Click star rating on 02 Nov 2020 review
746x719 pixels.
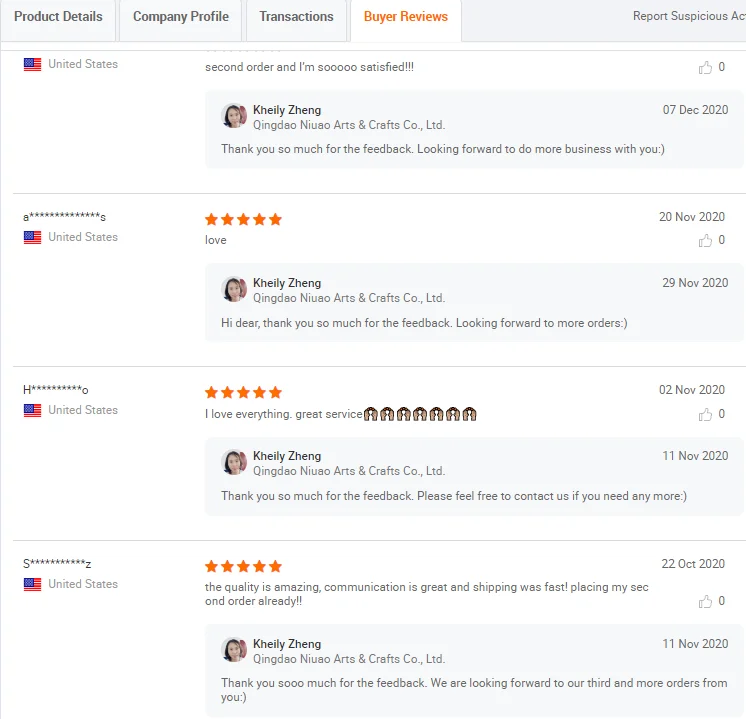pos(243,392)
